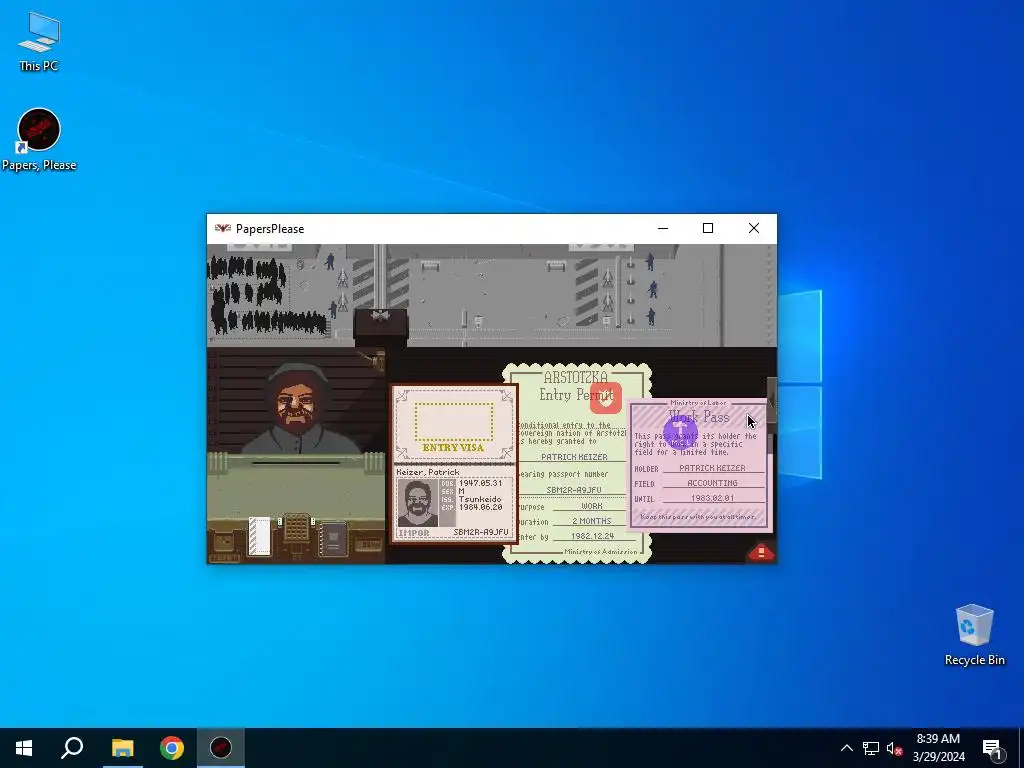The image size is (1024, 768).
Task: Click PATRICK KEIZER name on Entry Permit
Action: pos(574,456)
